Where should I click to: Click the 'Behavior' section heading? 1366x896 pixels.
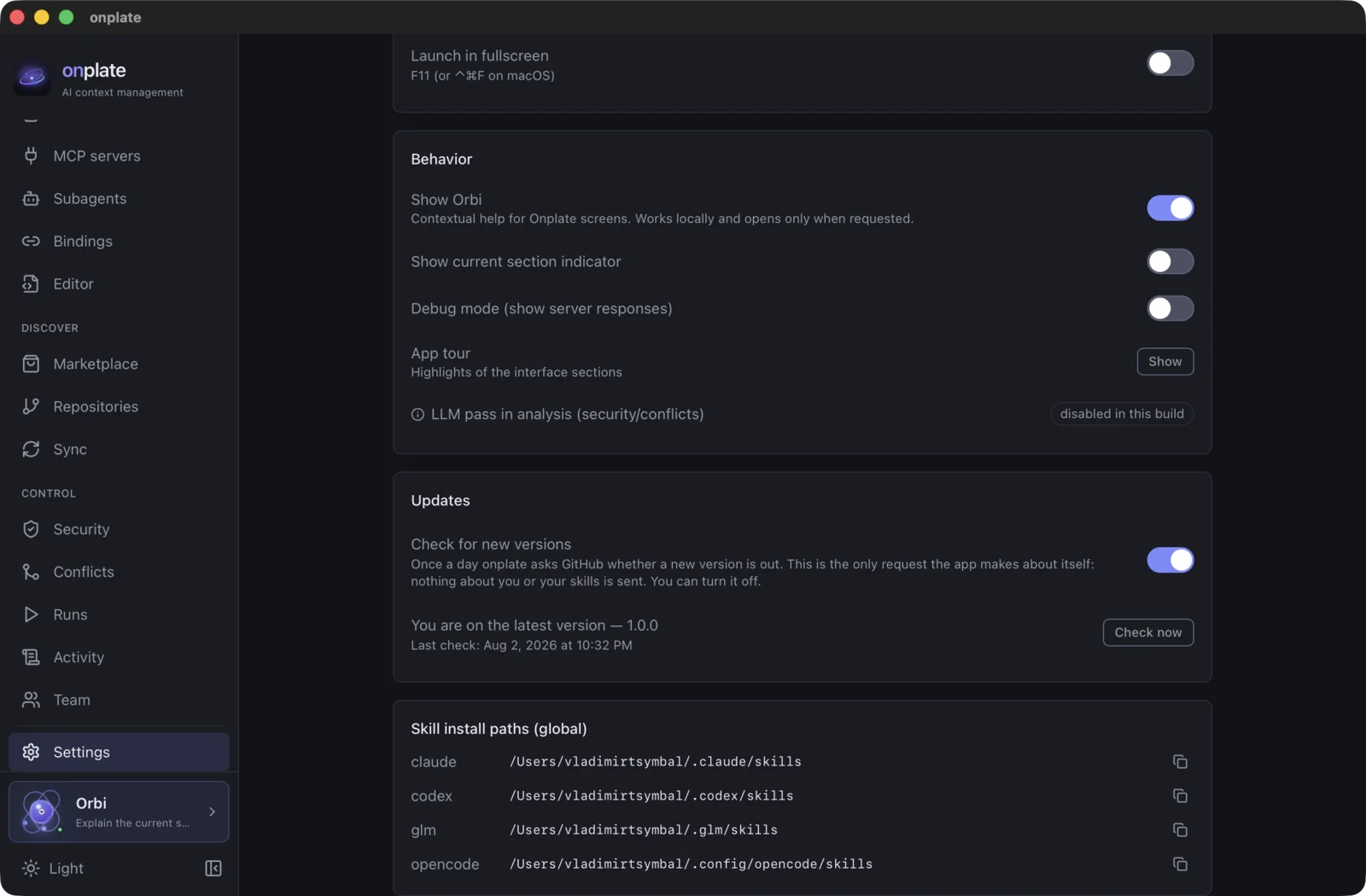pos(441,160)
